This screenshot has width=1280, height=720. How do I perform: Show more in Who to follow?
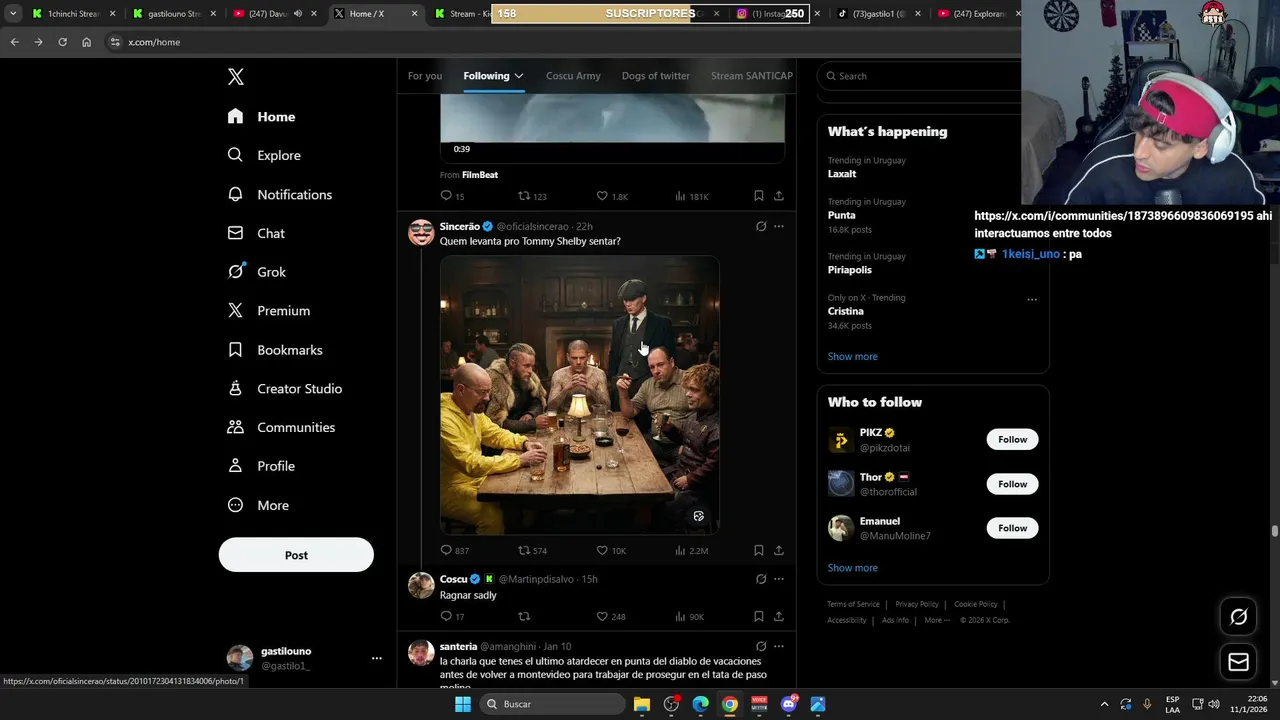pyautogui.click(x=853, y=568)
